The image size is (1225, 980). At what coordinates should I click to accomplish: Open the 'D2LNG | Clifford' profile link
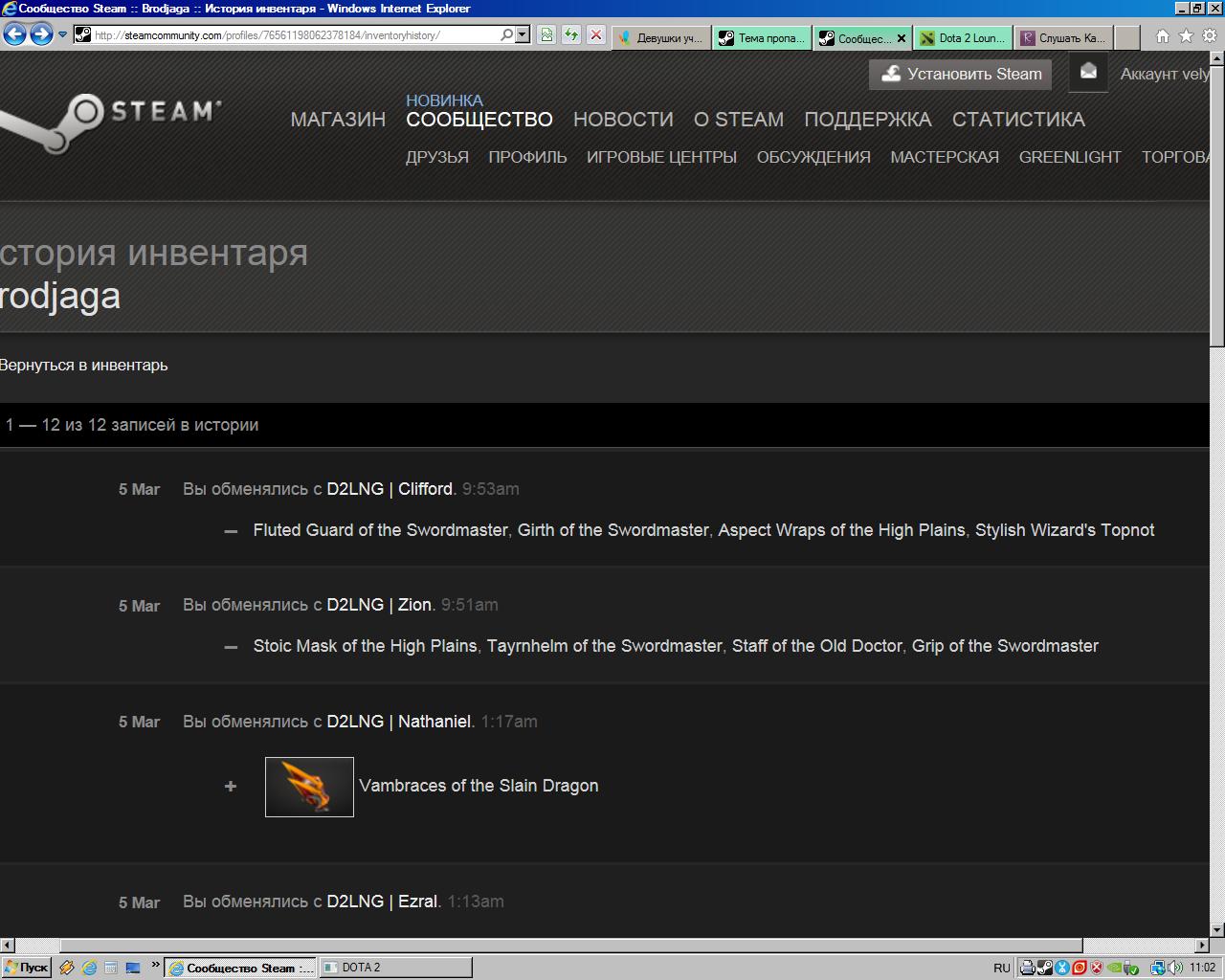click(x=390, y=489)
